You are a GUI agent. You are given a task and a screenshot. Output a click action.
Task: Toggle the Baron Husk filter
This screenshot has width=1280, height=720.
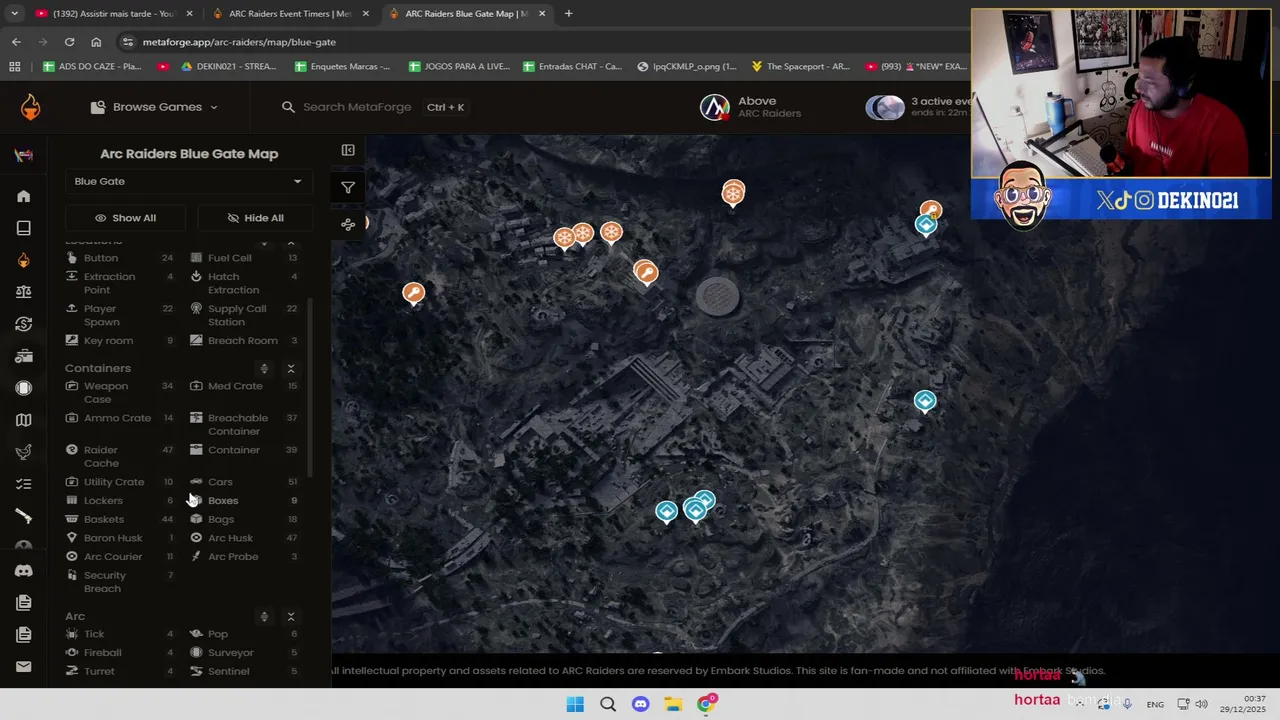(x=118, y=538)
